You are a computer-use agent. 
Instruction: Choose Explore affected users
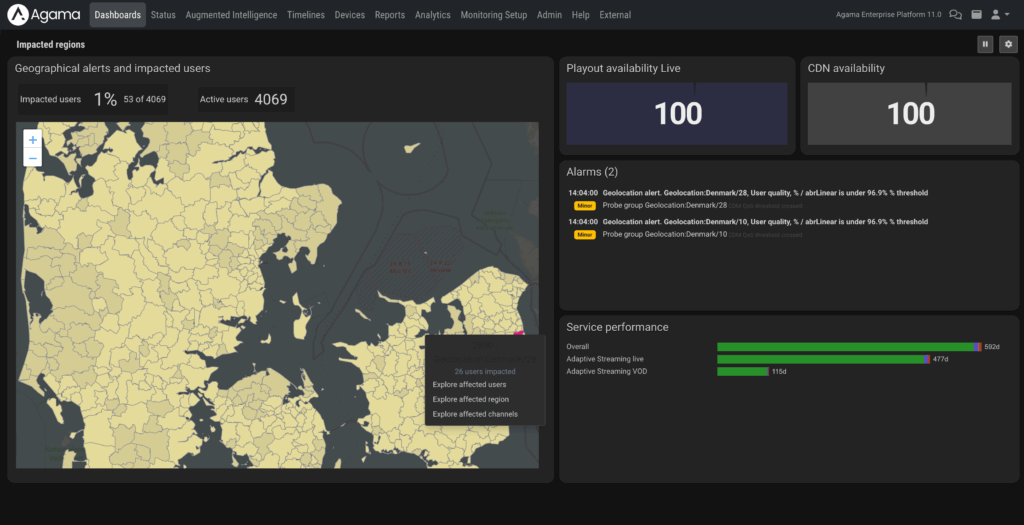(x=469, y=384)
